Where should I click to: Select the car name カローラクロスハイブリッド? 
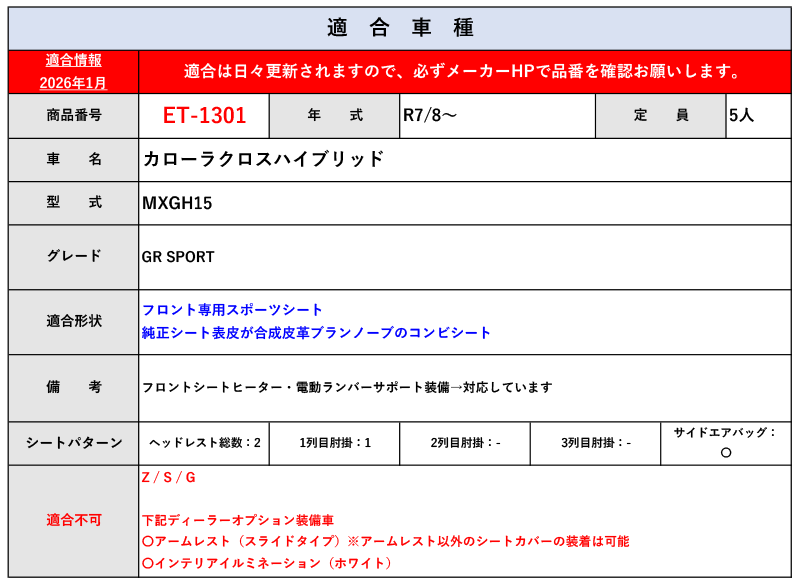click(264, 159)
